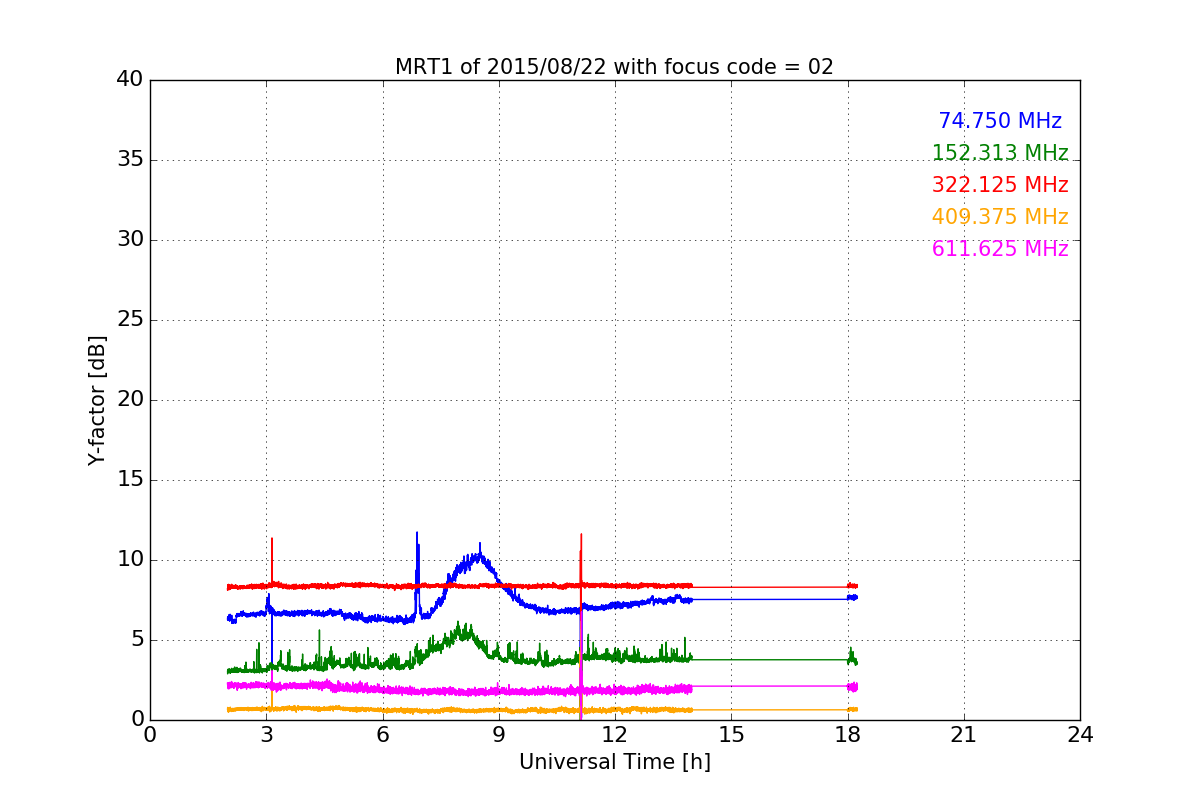The height and width of the screenshot is (800, 1200).
Task: Click the plot title mentioning MRT1 2015/08/22
Action: tap(614, 67)
